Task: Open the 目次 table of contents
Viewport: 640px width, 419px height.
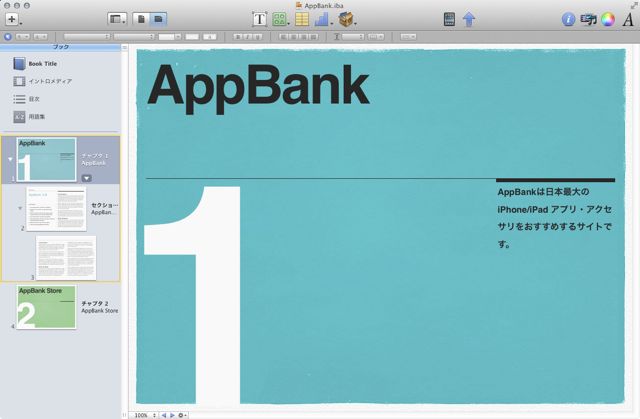Action: tap(26, 99)
